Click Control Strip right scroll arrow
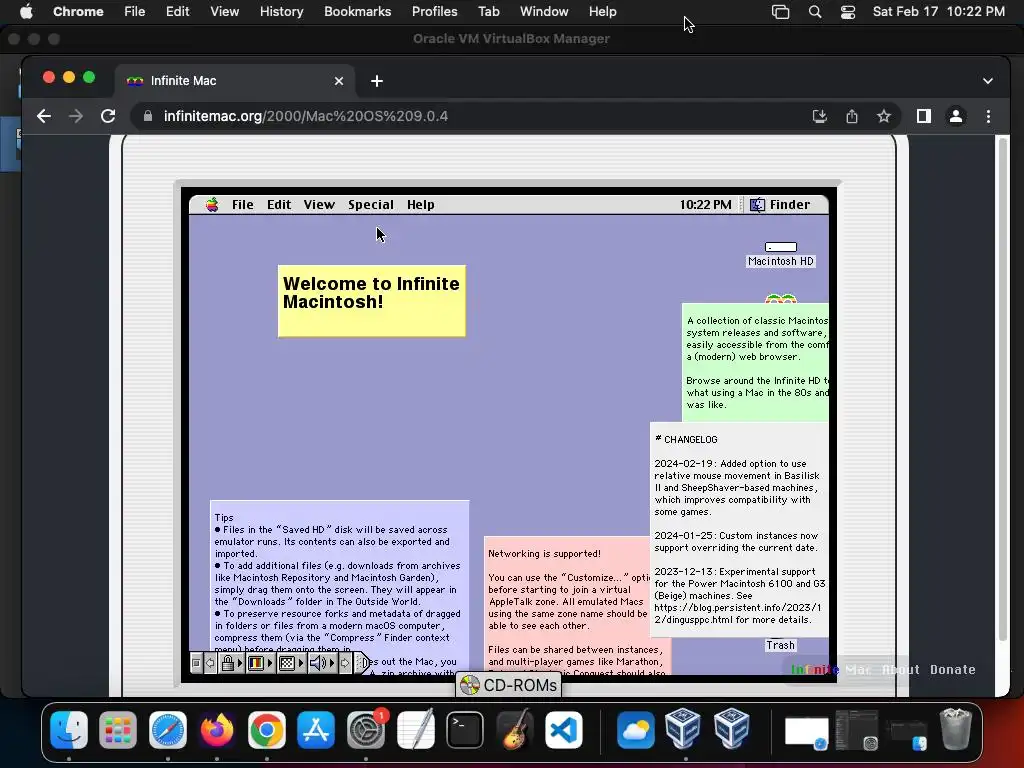The image size is (1024, 768). pyautogui.click(x=345, y=664)
